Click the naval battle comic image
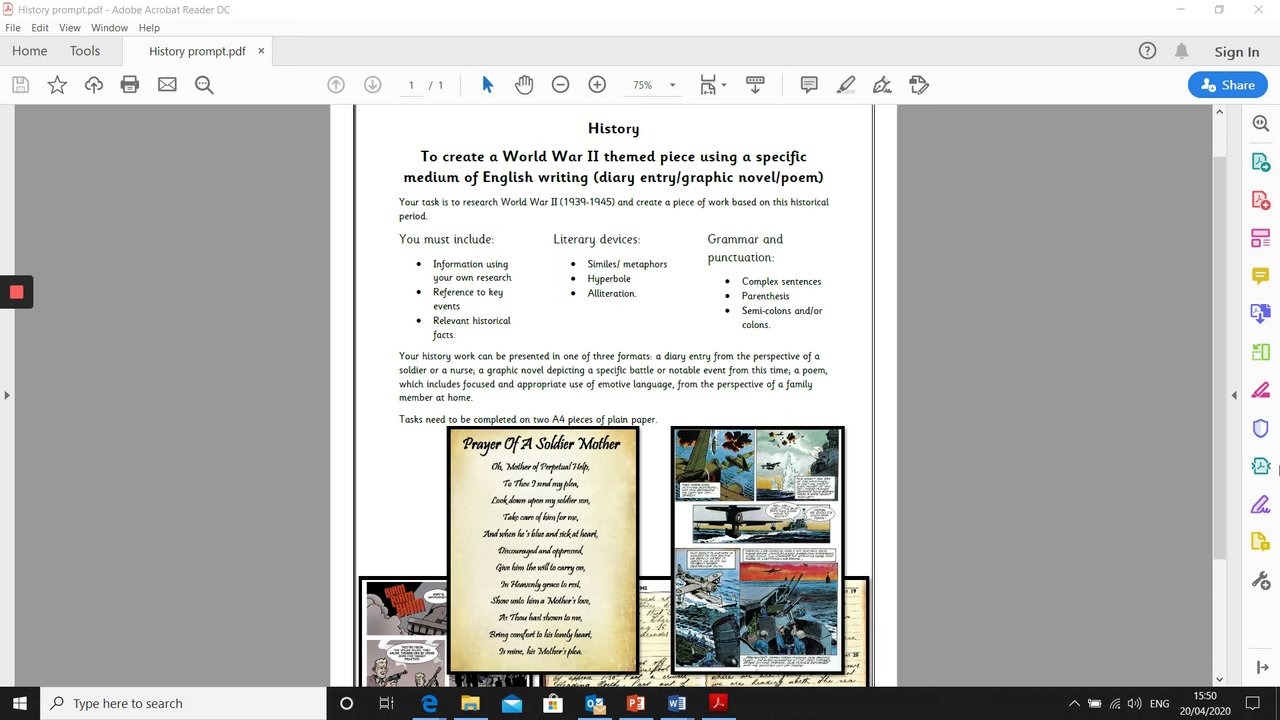This screenshot has height=720, width=1280. tap(758, 549)
